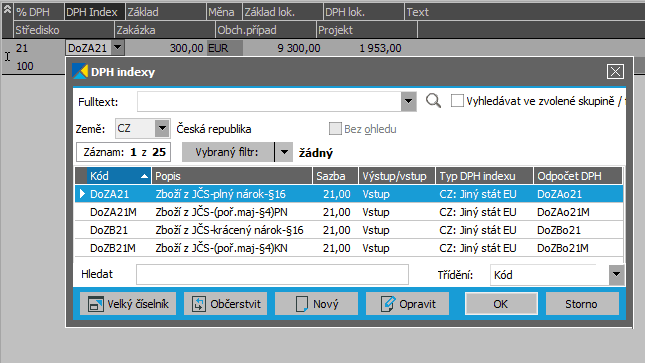This screenshot has height=363, width=645.
Task: Select the DoZA21 row in the list
Action: [x=349, y=194]
